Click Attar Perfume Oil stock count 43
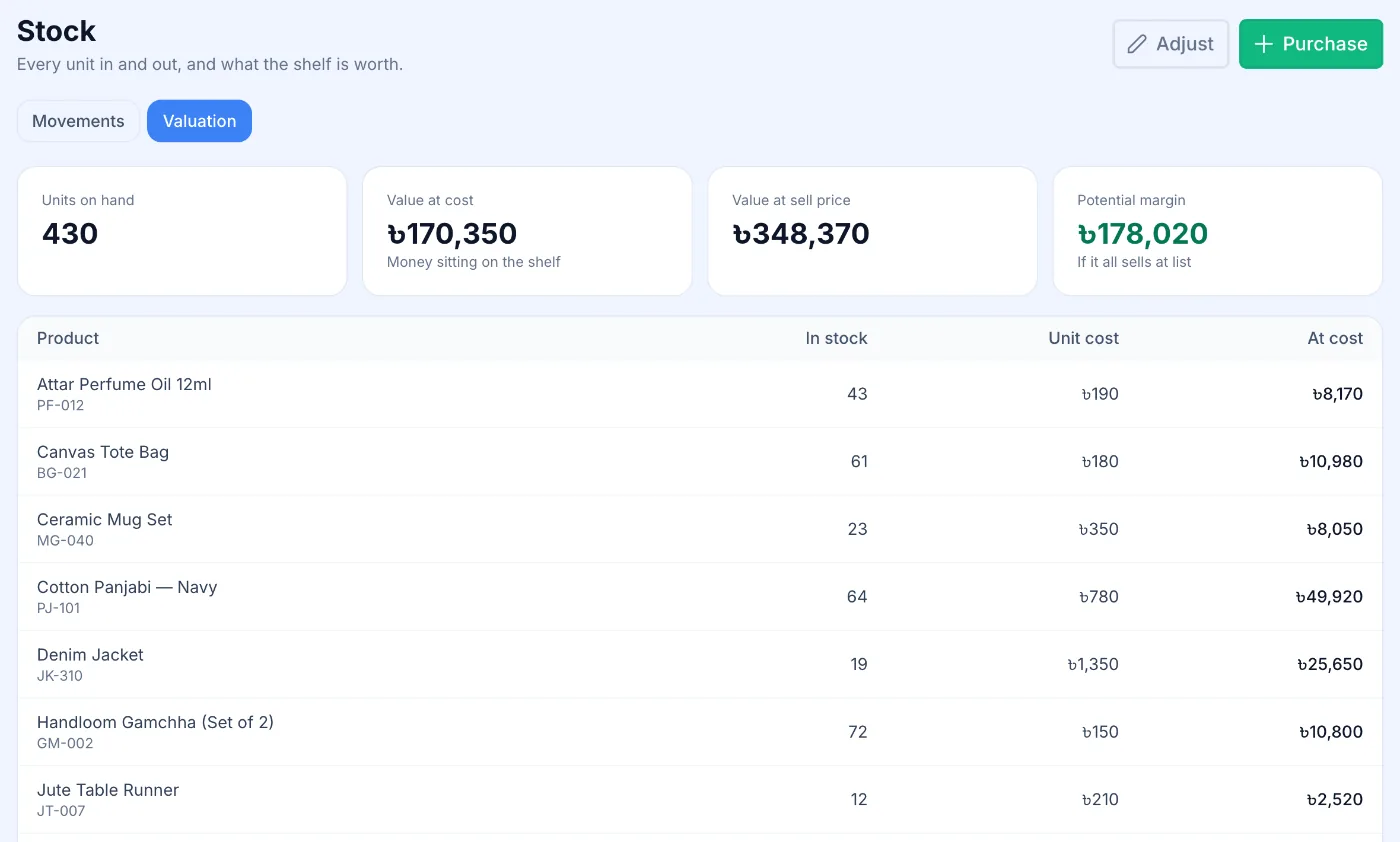 click(858, 394)
